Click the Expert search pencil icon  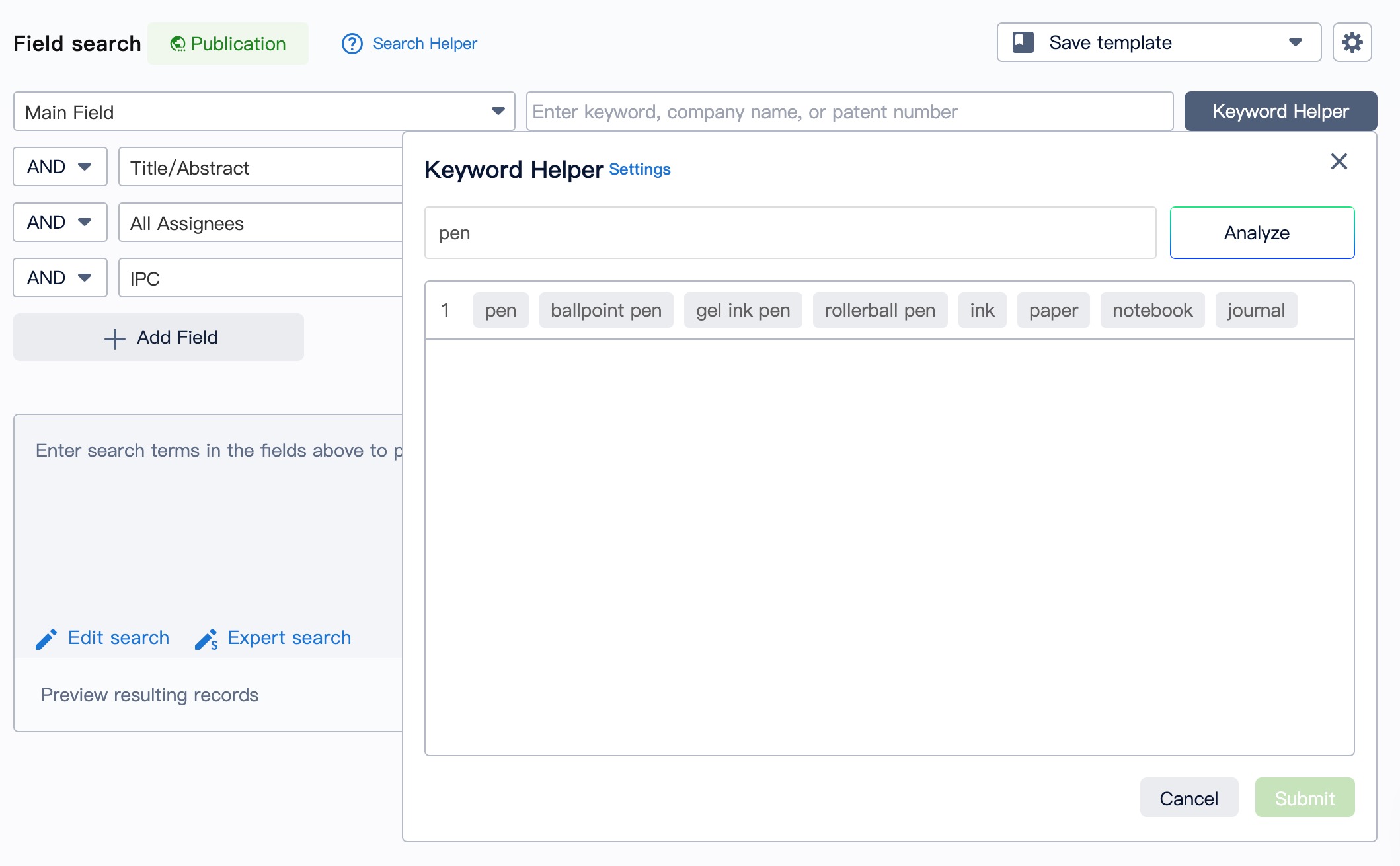click(206, 639)
